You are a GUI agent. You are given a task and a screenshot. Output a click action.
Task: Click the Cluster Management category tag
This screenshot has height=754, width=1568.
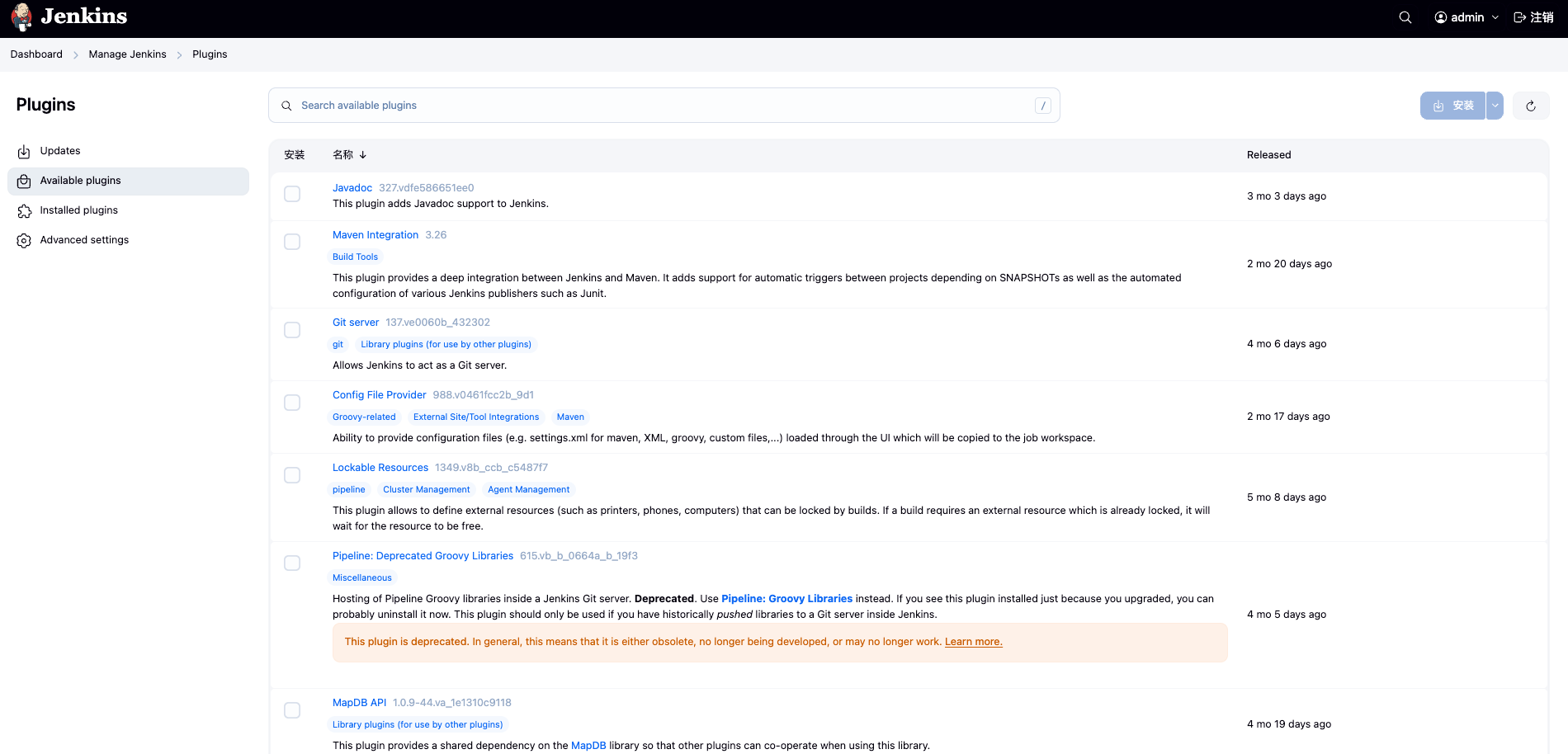(x=427, y=490)
